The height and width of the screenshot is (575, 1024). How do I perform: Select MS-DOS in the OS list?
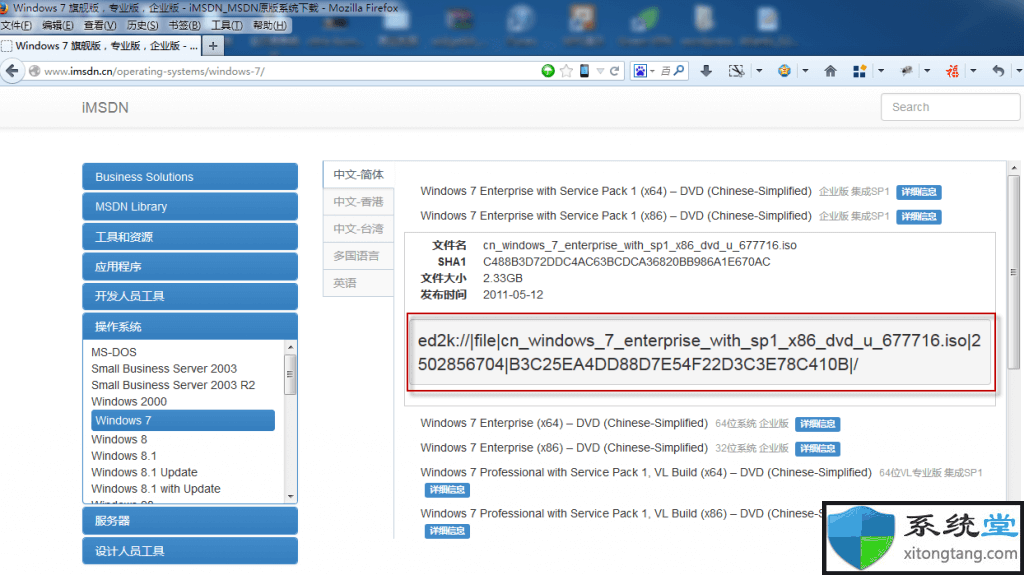coord(114,352)
